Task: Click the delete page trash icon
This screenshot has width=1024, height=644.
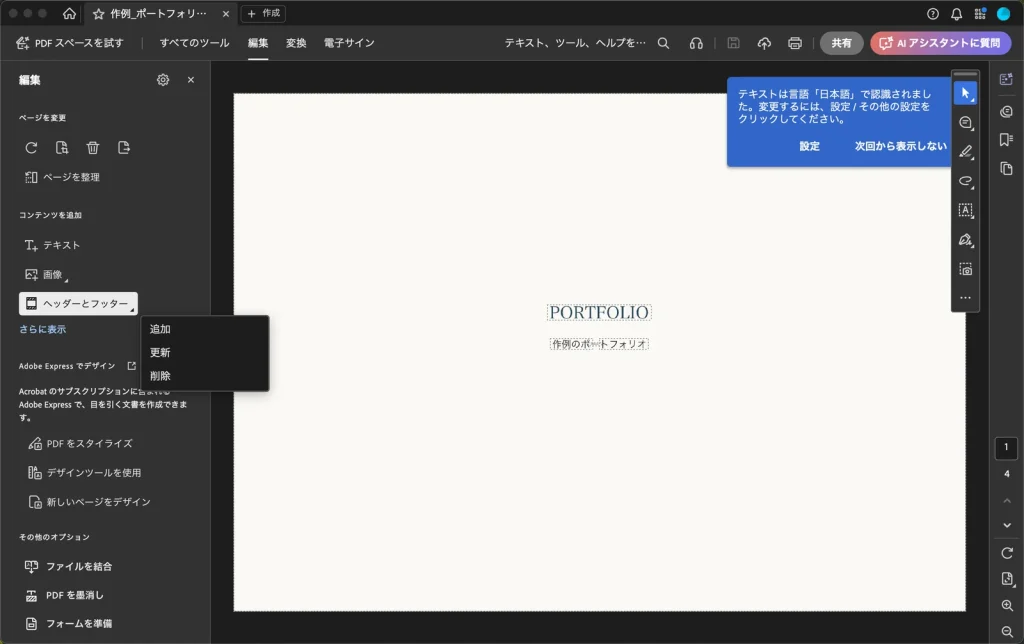Action: point(93,148)
